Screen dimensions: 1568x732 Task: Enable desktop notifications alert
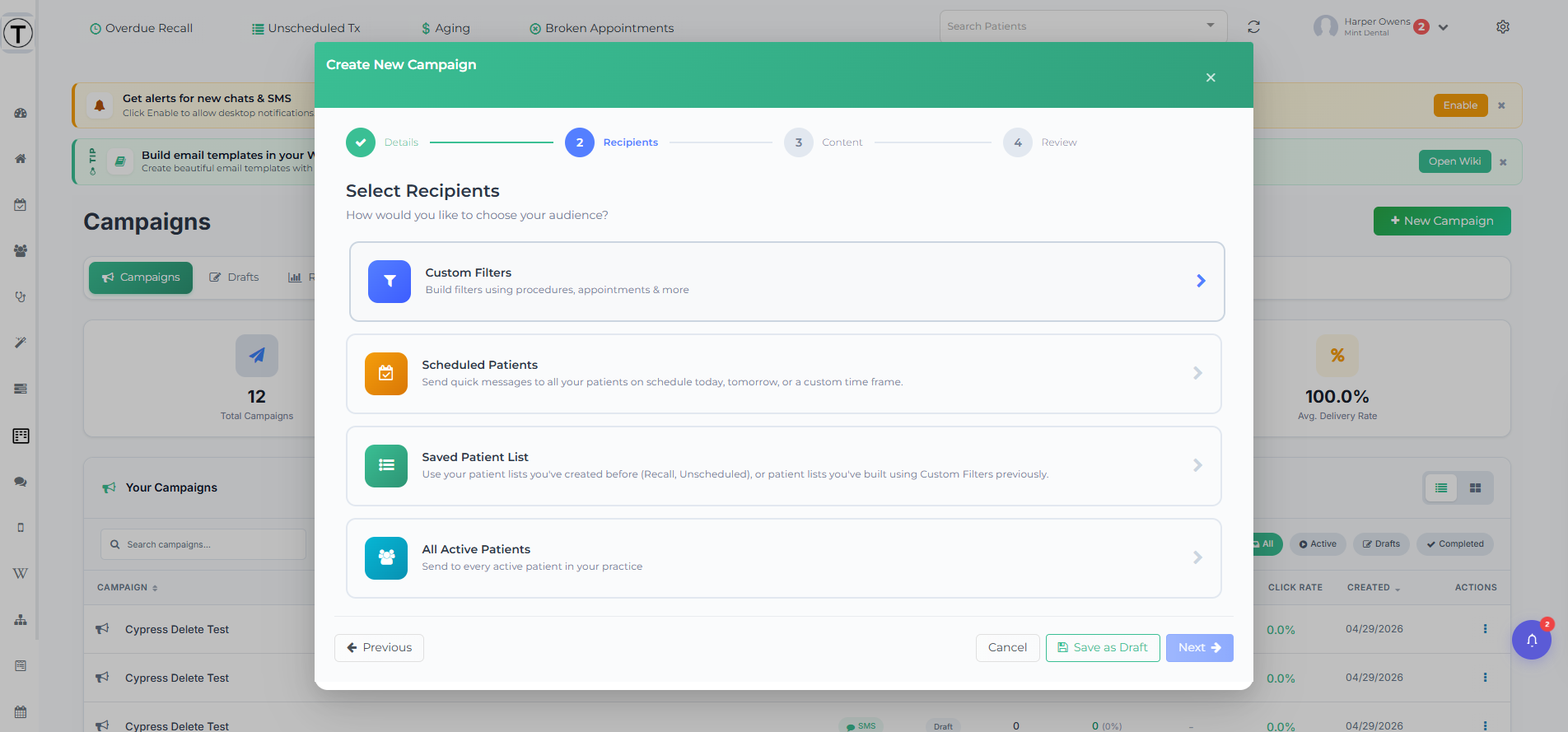[1460, 105]
